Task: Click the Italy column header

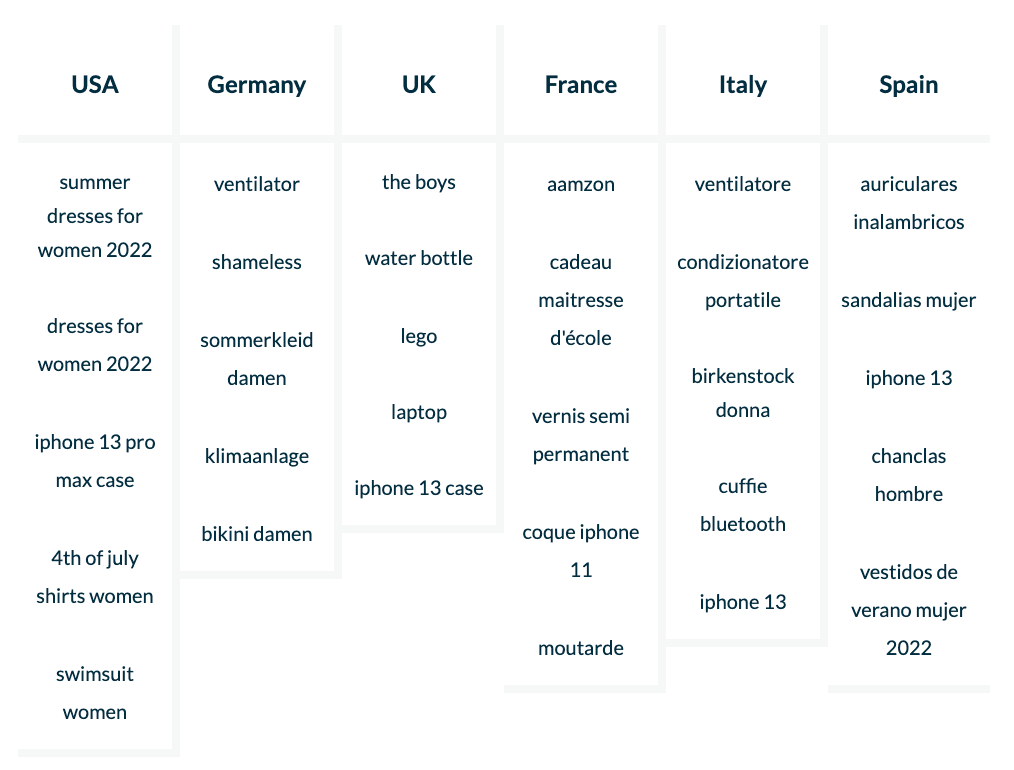Action: point(743,85)
